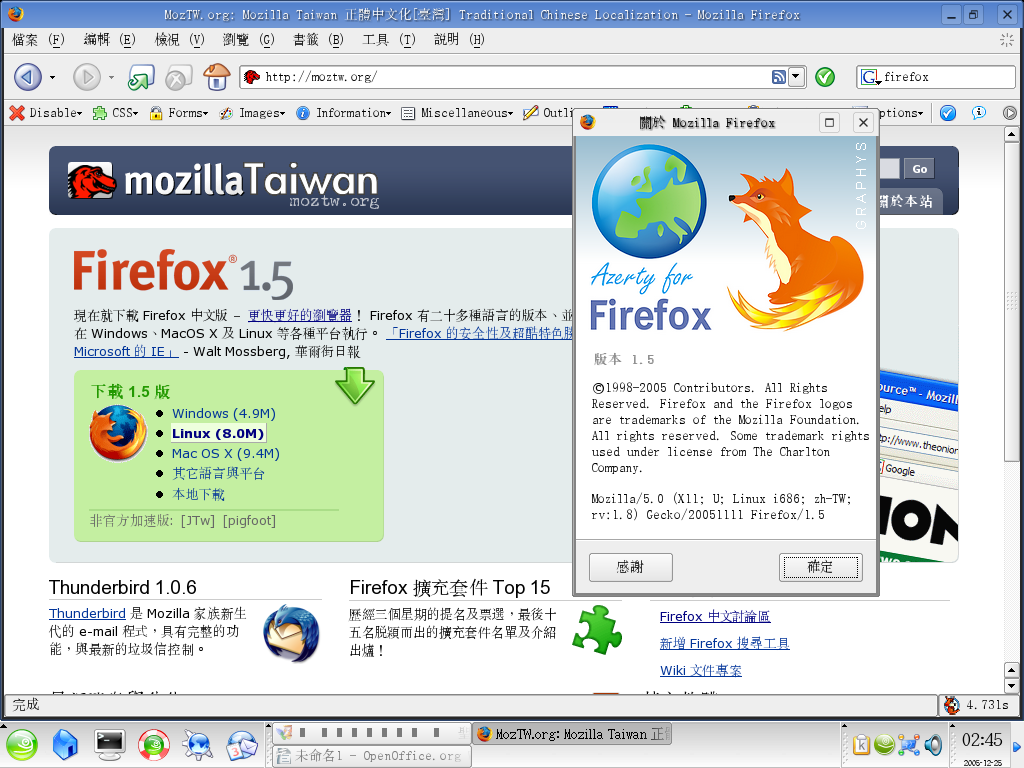Open the Disable dropdown in developer toolbar
The height and width of the screenshot is (768, 1024).
(46, 113)
